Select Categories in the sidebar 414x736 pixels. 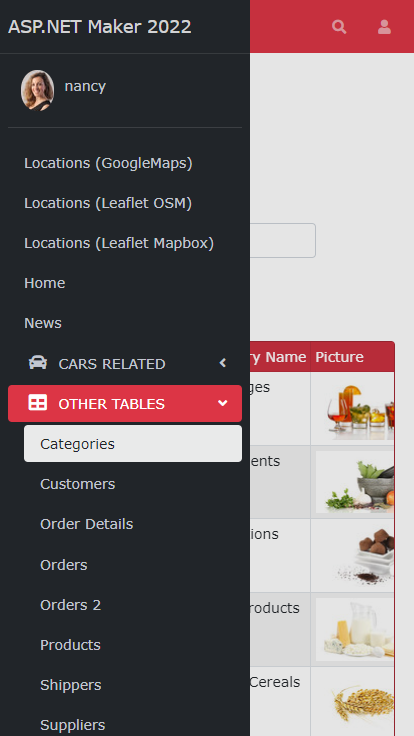click(133, 444)
